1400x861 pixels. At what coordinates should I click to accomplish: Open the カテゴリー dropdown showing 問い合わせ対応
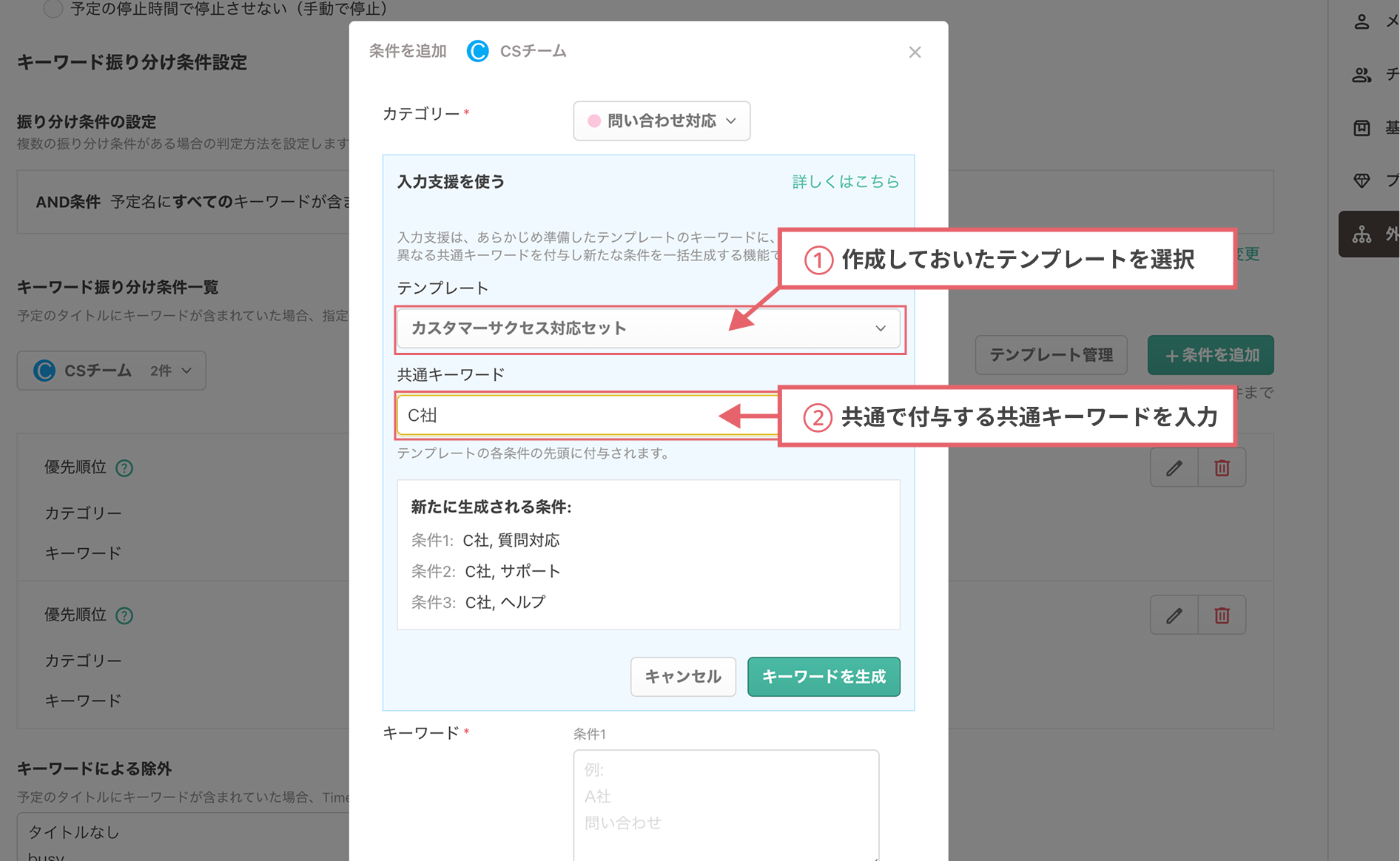(x=661, y=121)
